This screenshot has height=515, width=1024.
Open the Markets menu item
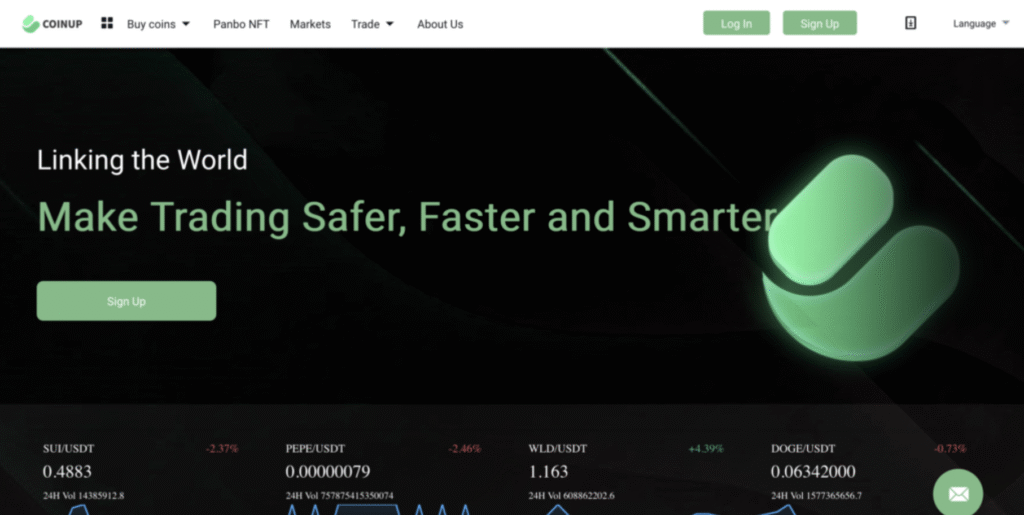(x=310, y=24)
